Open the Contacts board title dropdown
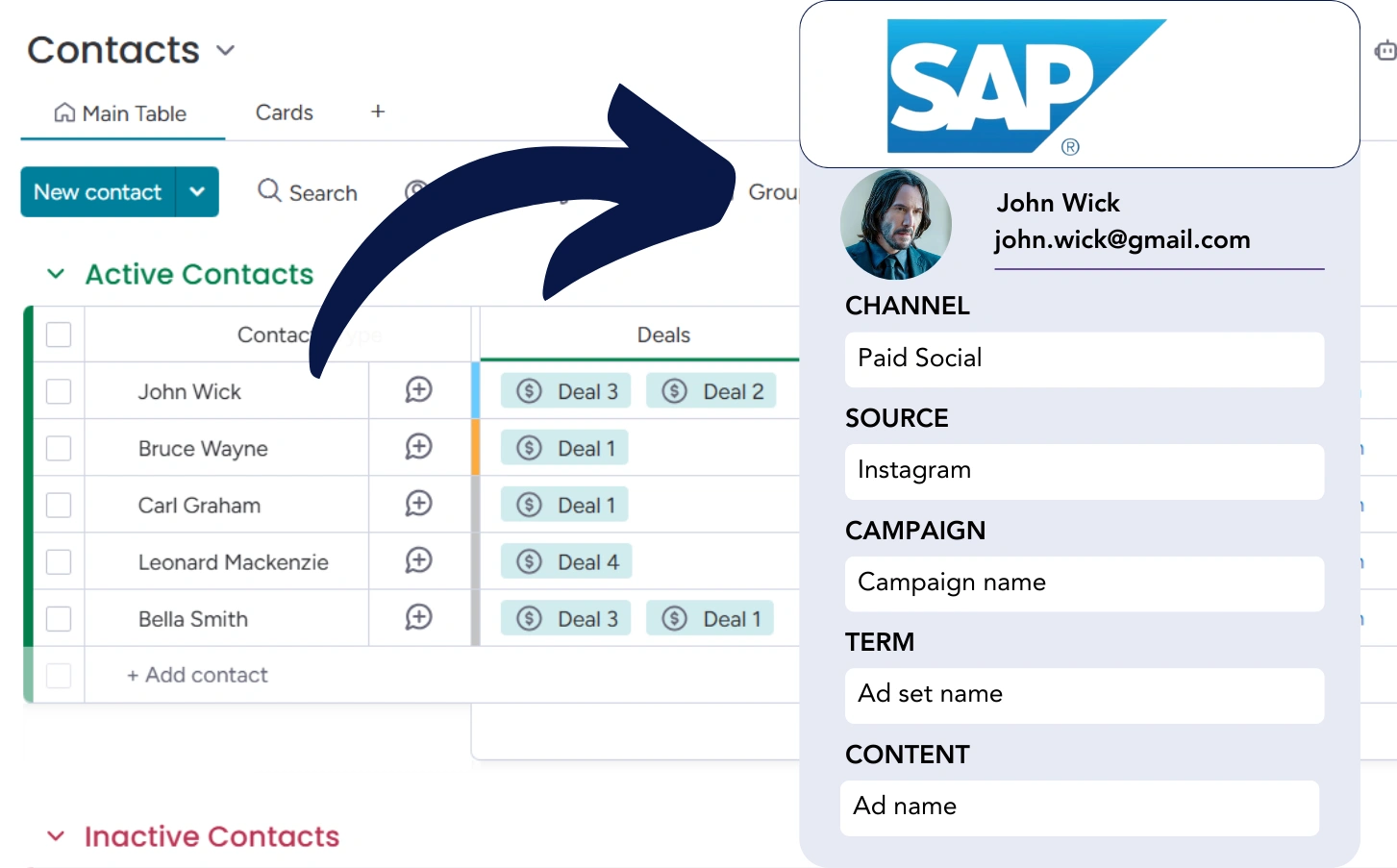 pos(226,50)
